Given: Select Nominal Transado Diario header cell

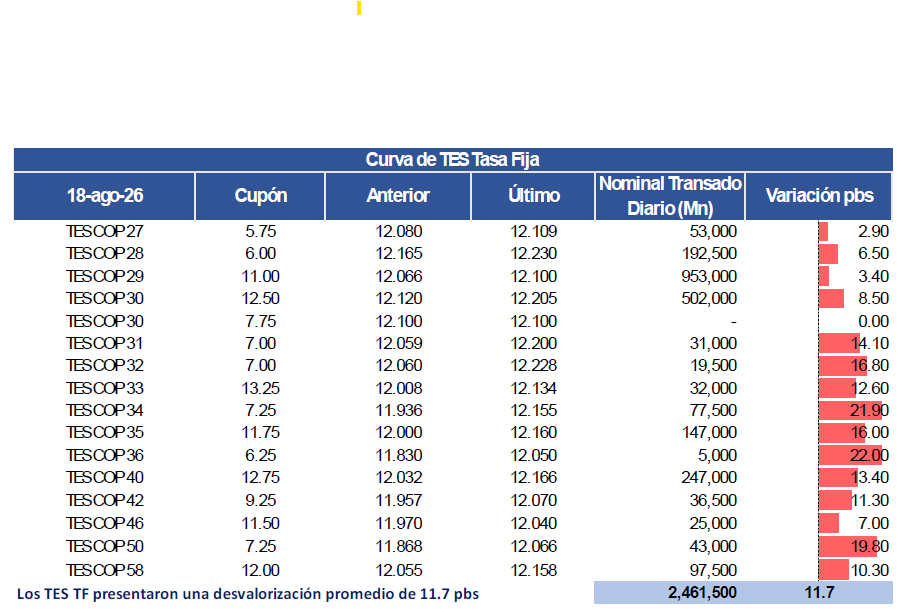Looking at the screenshot, I should 670,196.
